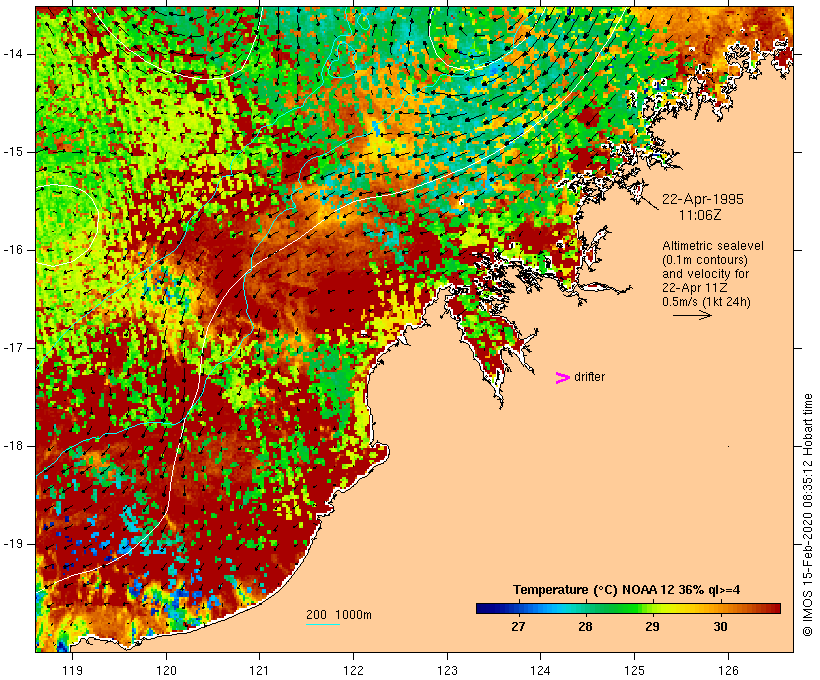Click the 27 tick label under colorbar
The width and height of the screenshot is (820, 680).
(x=518, y=627)
